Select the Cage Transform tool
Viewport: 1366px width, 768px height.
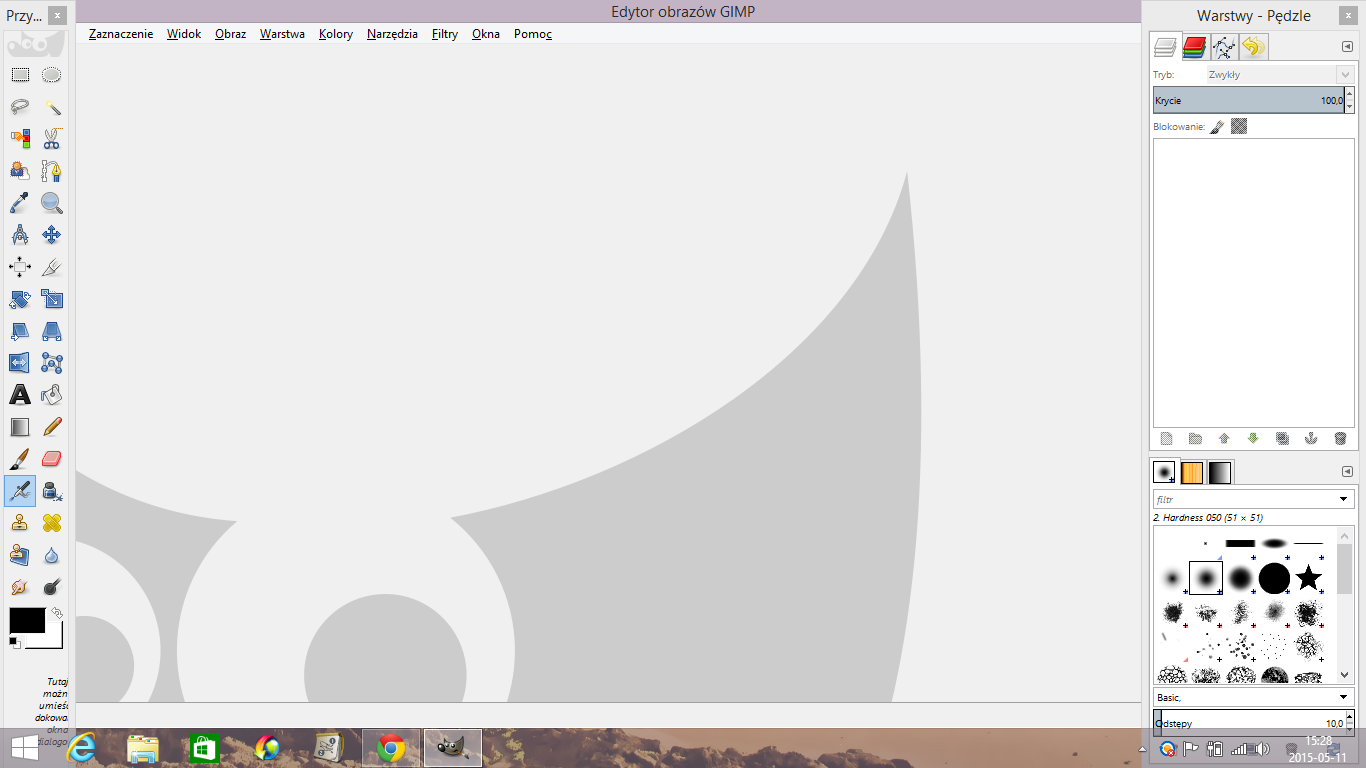click(52, 363)
